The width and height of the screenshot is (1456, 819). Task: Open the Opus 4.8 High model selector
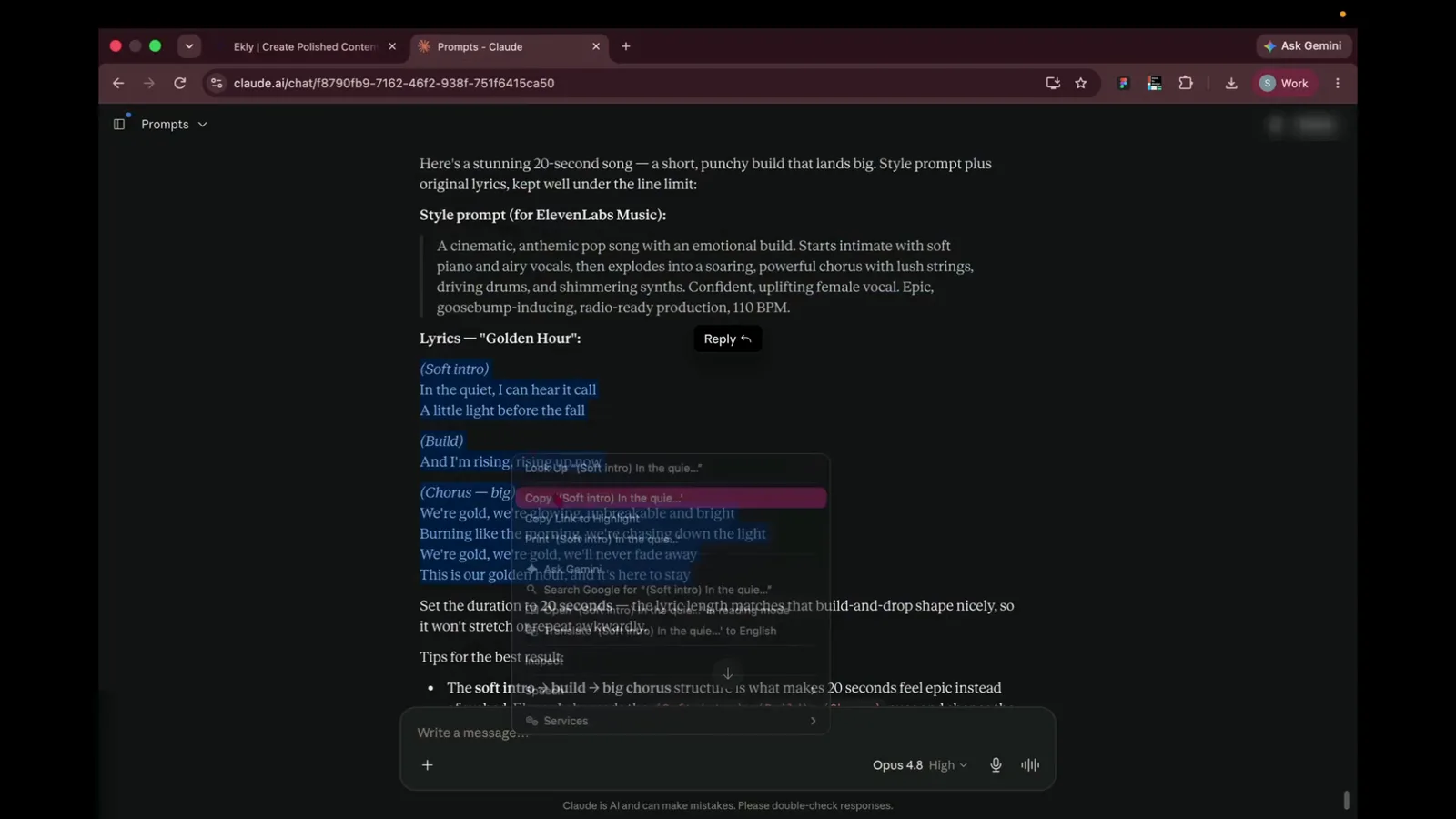point(919,765)
